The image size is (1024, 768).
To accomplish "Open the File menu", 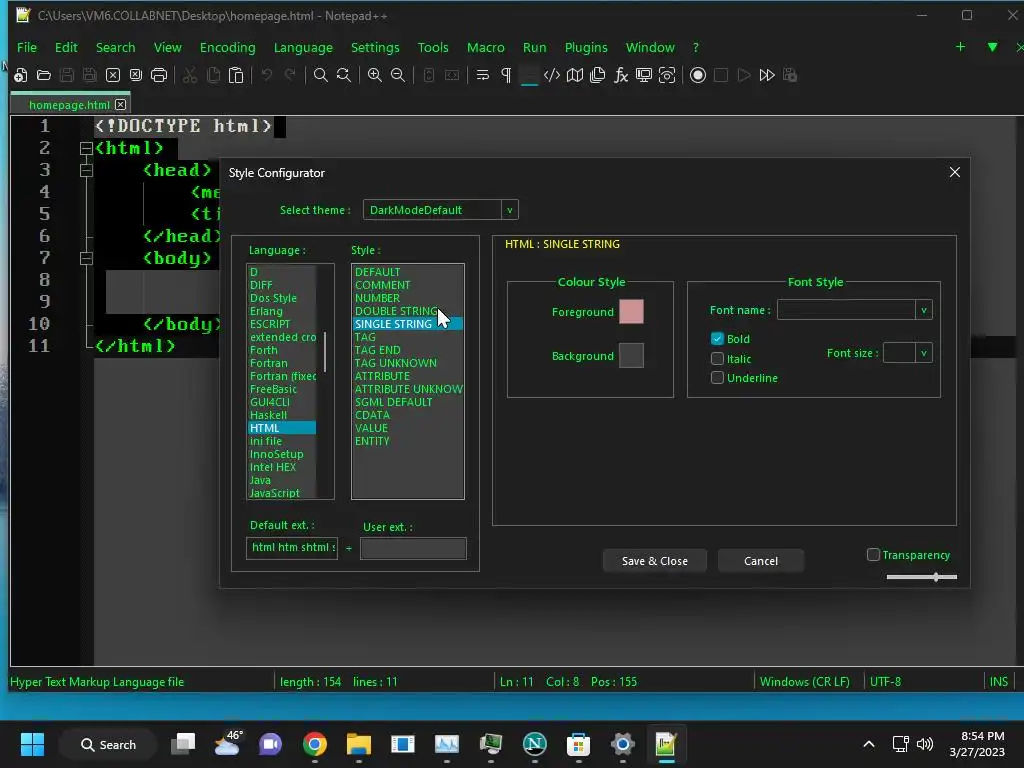I will (x=27, y=47).
